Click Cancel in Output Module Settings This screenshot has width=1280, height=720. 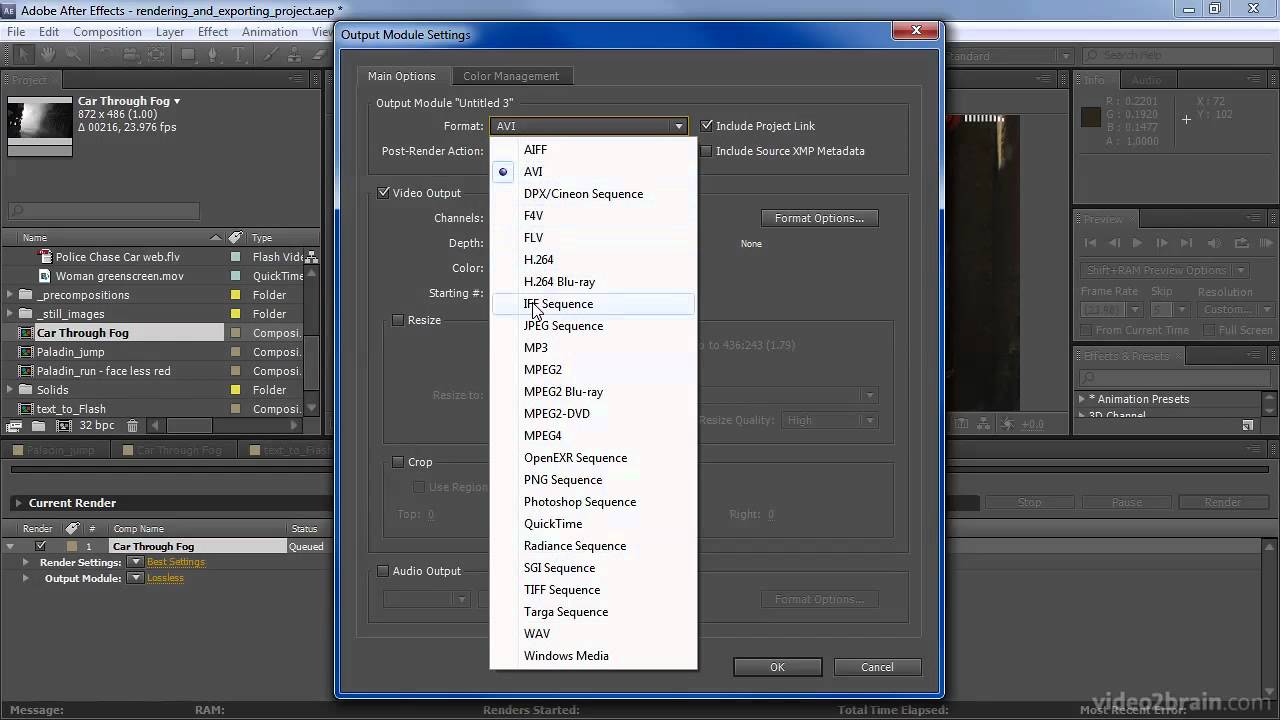tap(877, 667)
